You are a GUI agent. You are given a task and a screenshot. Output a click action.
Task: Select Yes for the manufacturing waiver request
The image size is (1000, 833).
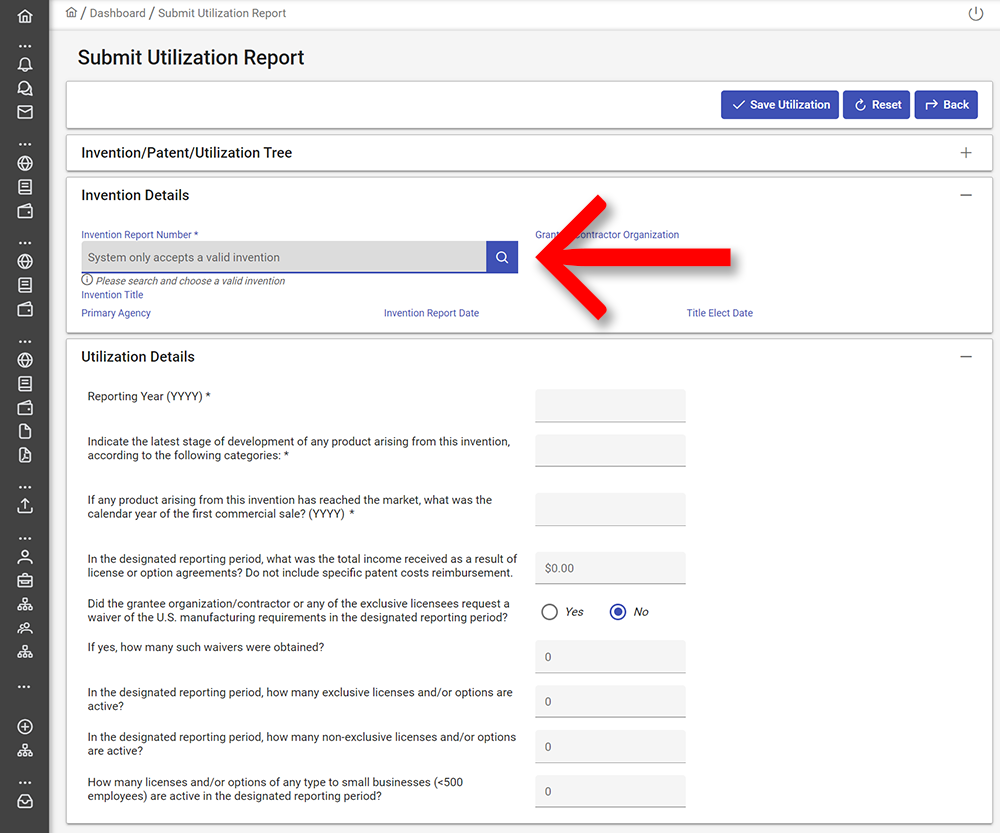pyautogui.click(x=549, y=612)
